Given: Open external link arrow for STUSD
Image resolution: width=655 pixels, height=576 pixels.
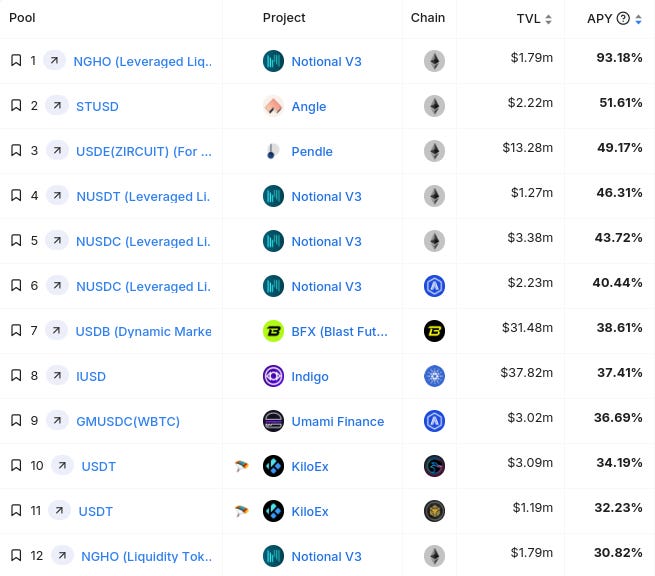Looking at the screenshot, I should pyautogui.click(x=57, y=106).
